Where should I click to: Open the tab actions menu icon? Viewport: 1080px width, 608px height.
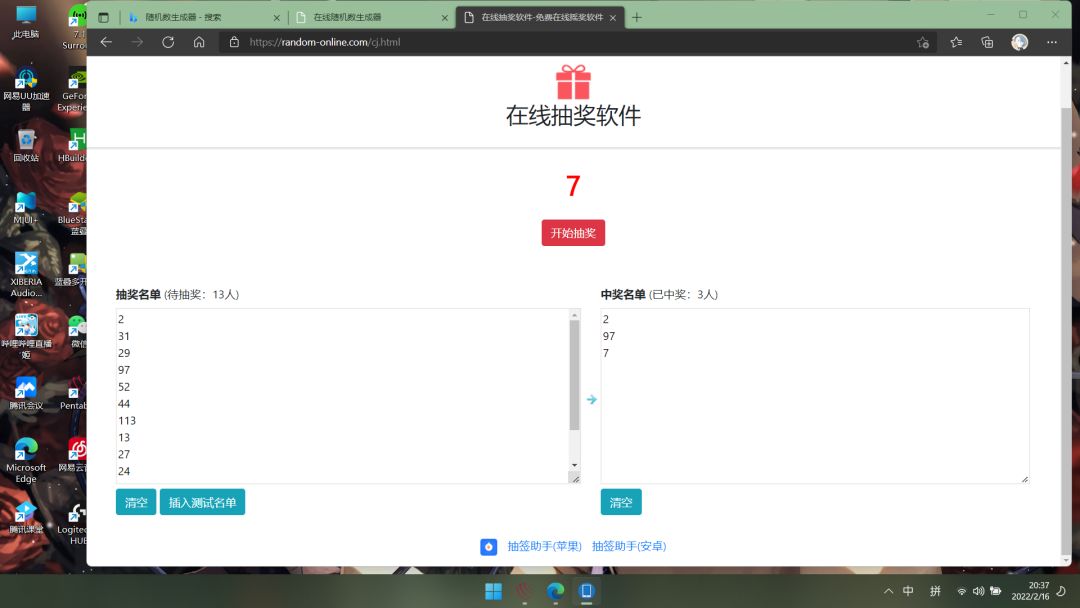[103, 17]
